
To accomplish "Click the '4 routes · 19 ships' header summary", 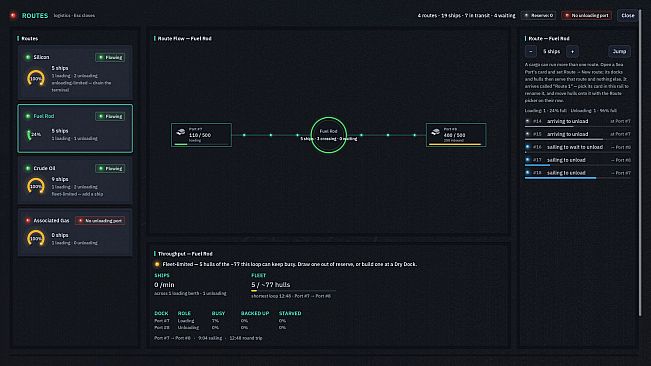I will pyautogui.click(x=466, y=15).
